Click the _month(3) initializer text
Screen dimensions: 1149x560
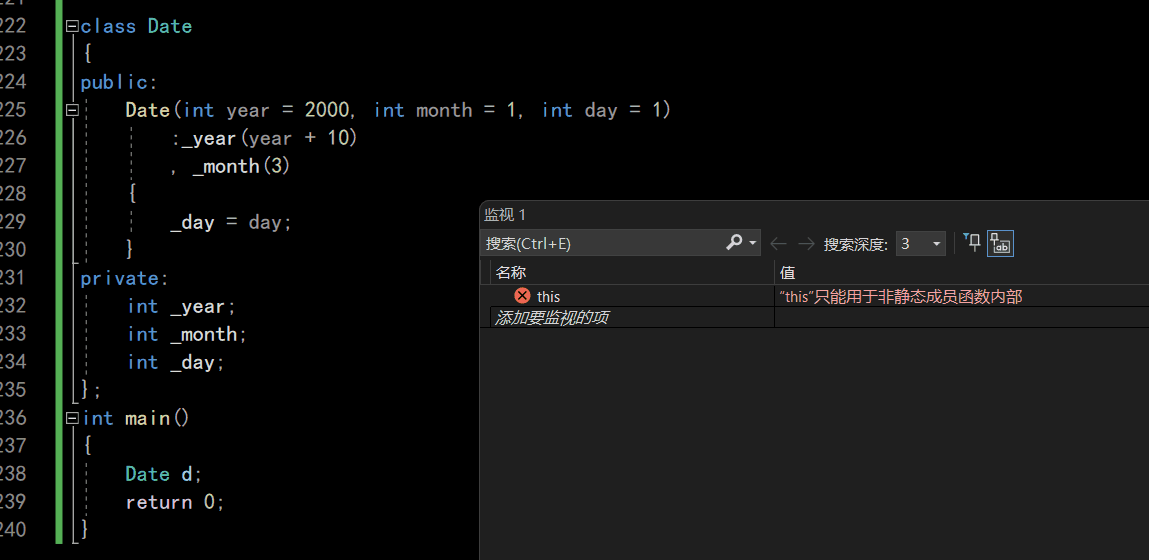point(241,166)
